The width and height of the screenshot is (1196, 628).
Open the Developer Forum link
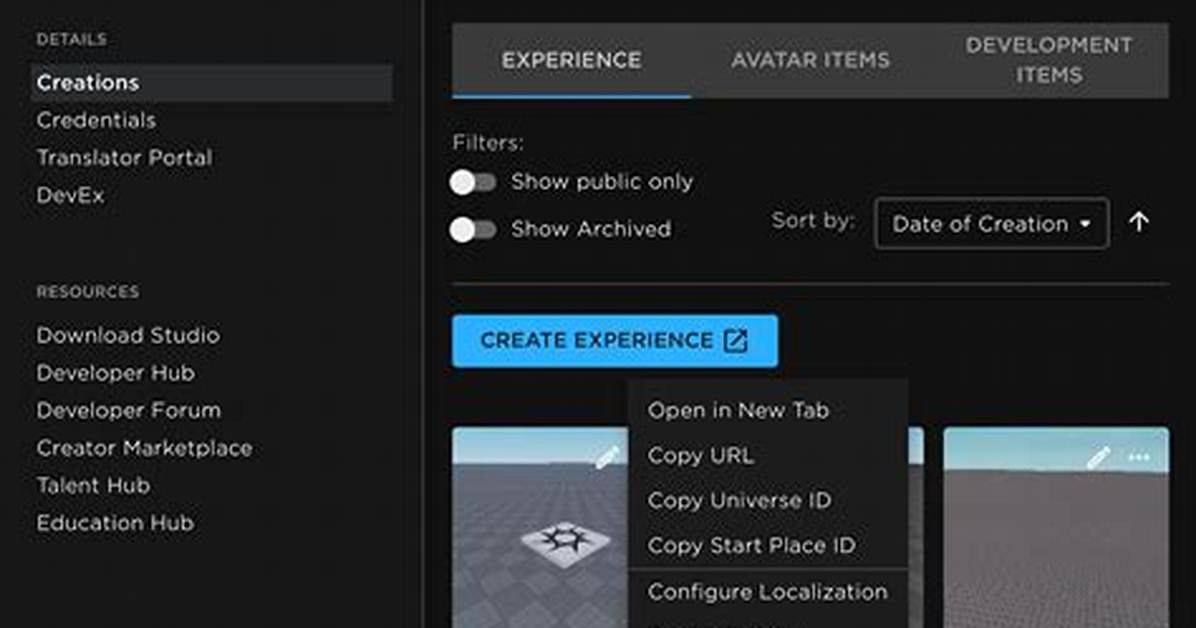click(129, 410)
